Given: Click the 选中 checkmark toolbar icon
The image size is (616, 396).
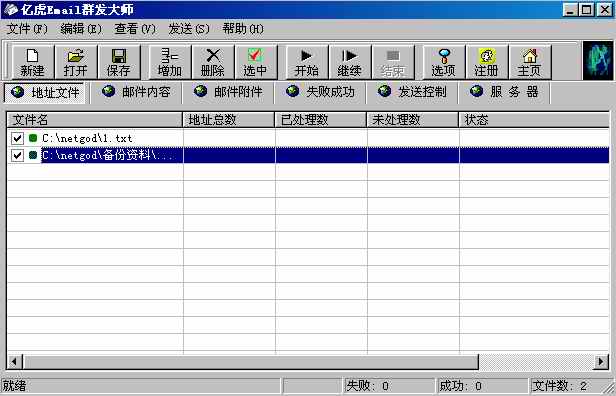Looking at the screenshot, I should tap(256, 62).
